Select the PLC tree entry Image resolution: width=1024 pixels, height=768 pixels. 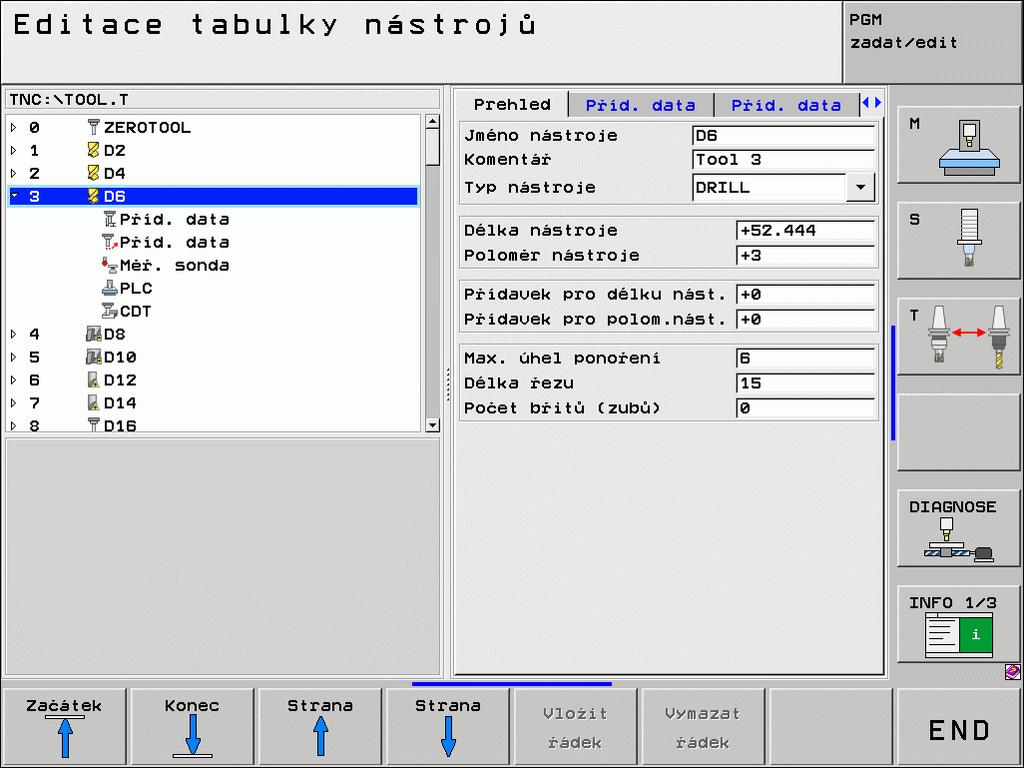[136, 288]
